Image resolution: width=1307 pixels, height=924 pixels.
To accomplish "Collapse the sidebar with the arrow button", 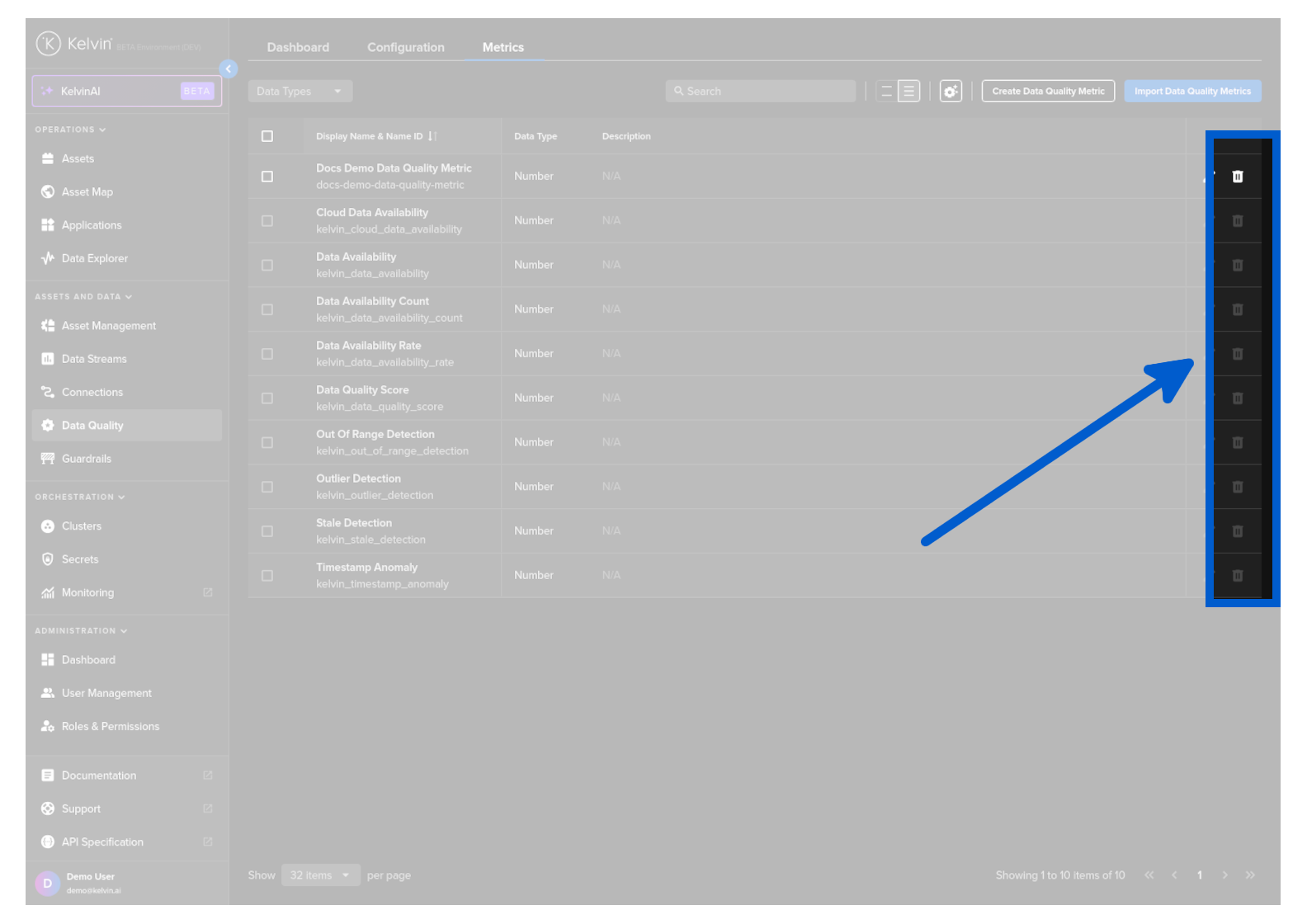I will [229, 69].
